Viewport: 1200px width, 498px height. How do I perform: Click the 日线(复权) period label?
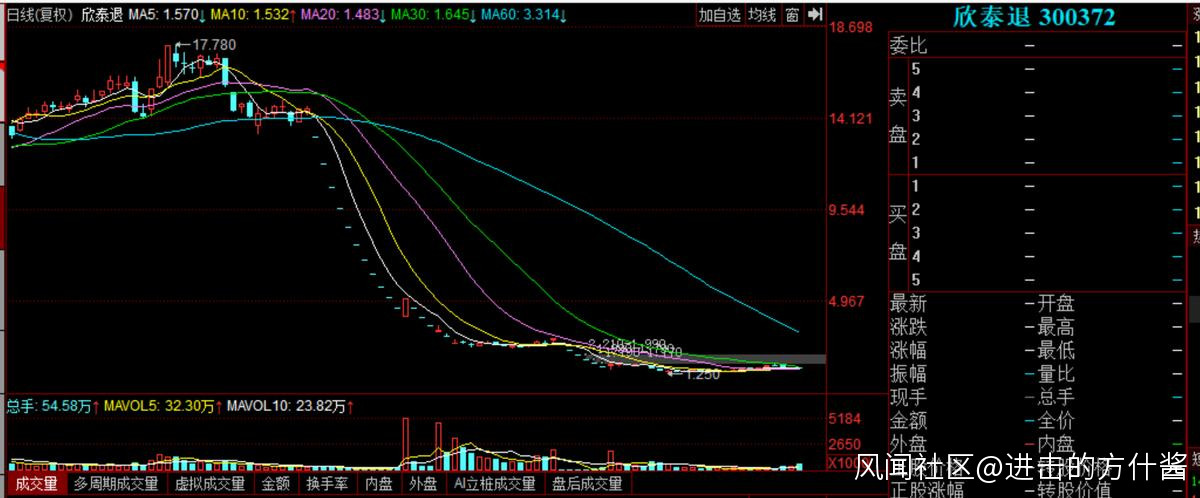point(39,15)
